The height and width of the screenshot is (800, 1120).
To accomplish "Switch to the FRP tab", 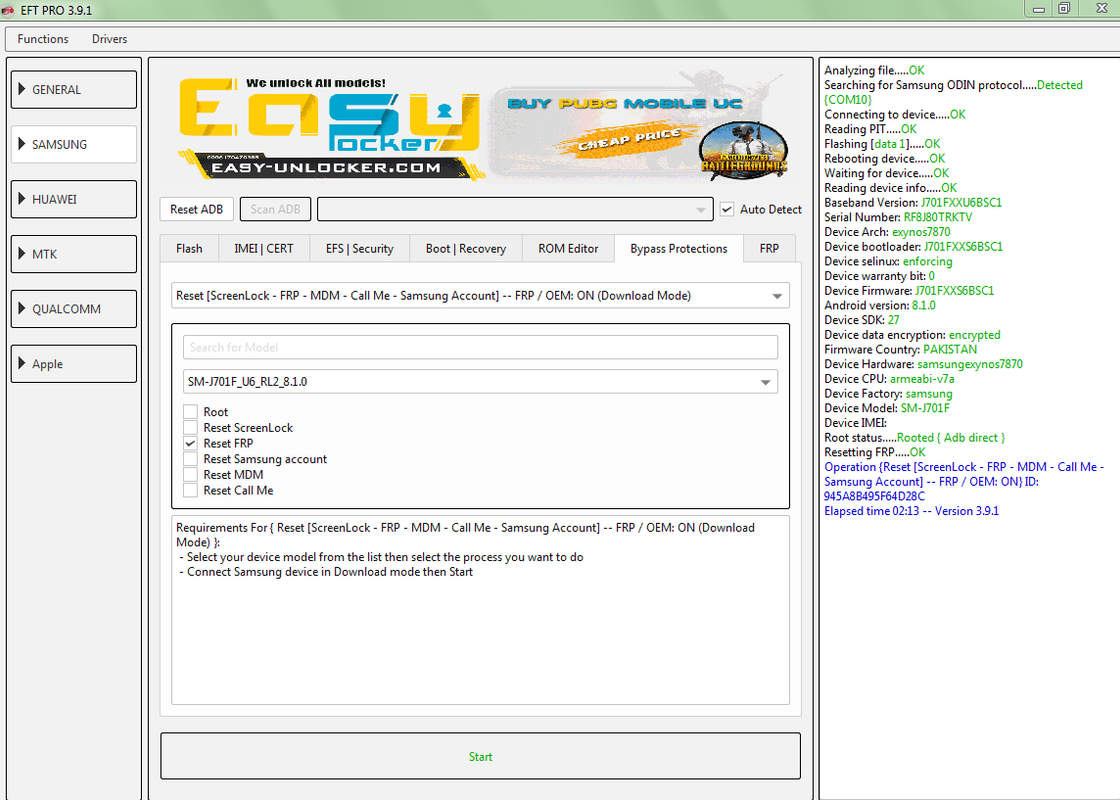I will (769, 249).
